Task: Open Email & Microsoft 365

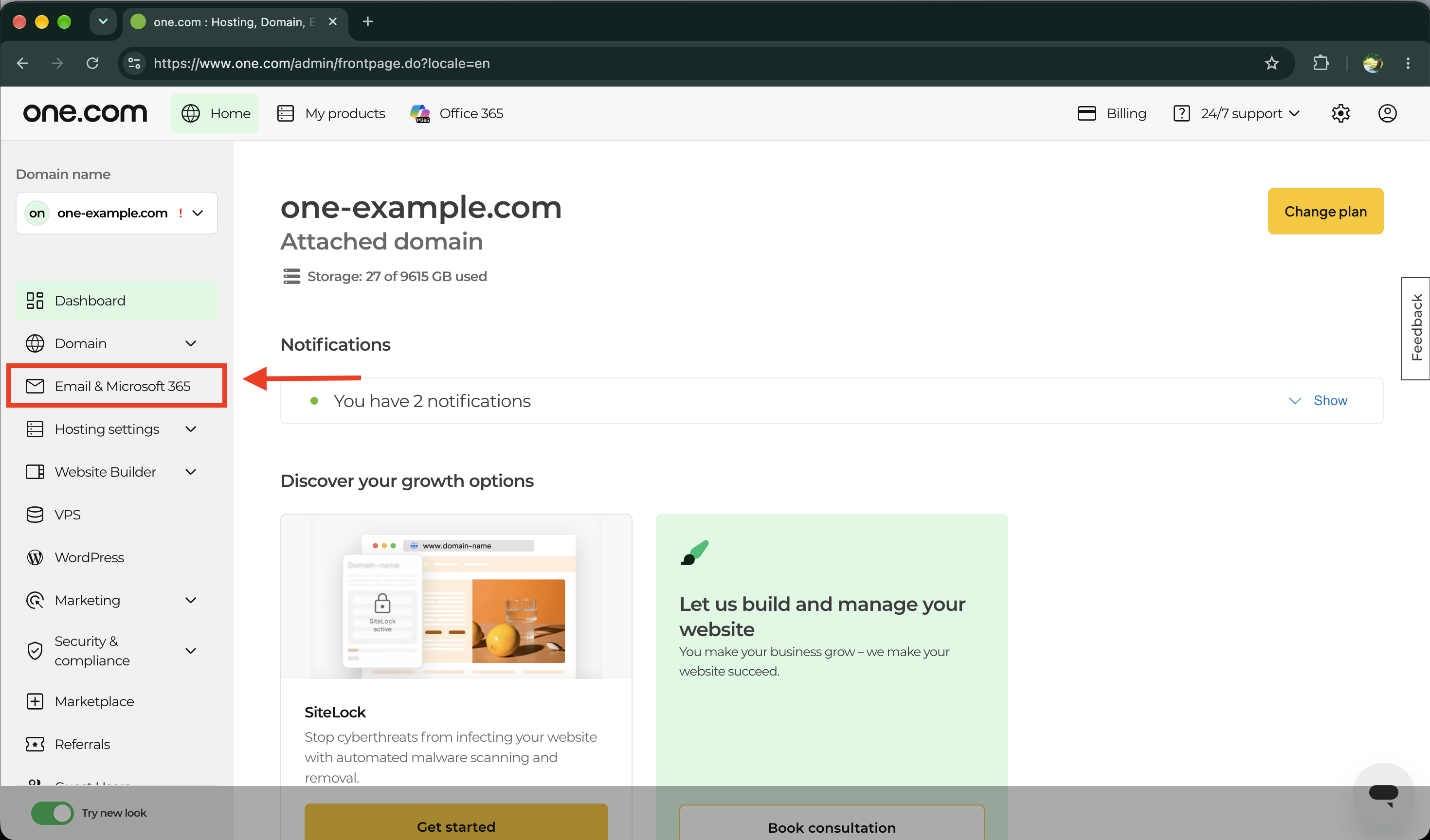Action: pyautogui.click(x=117, y=386)
